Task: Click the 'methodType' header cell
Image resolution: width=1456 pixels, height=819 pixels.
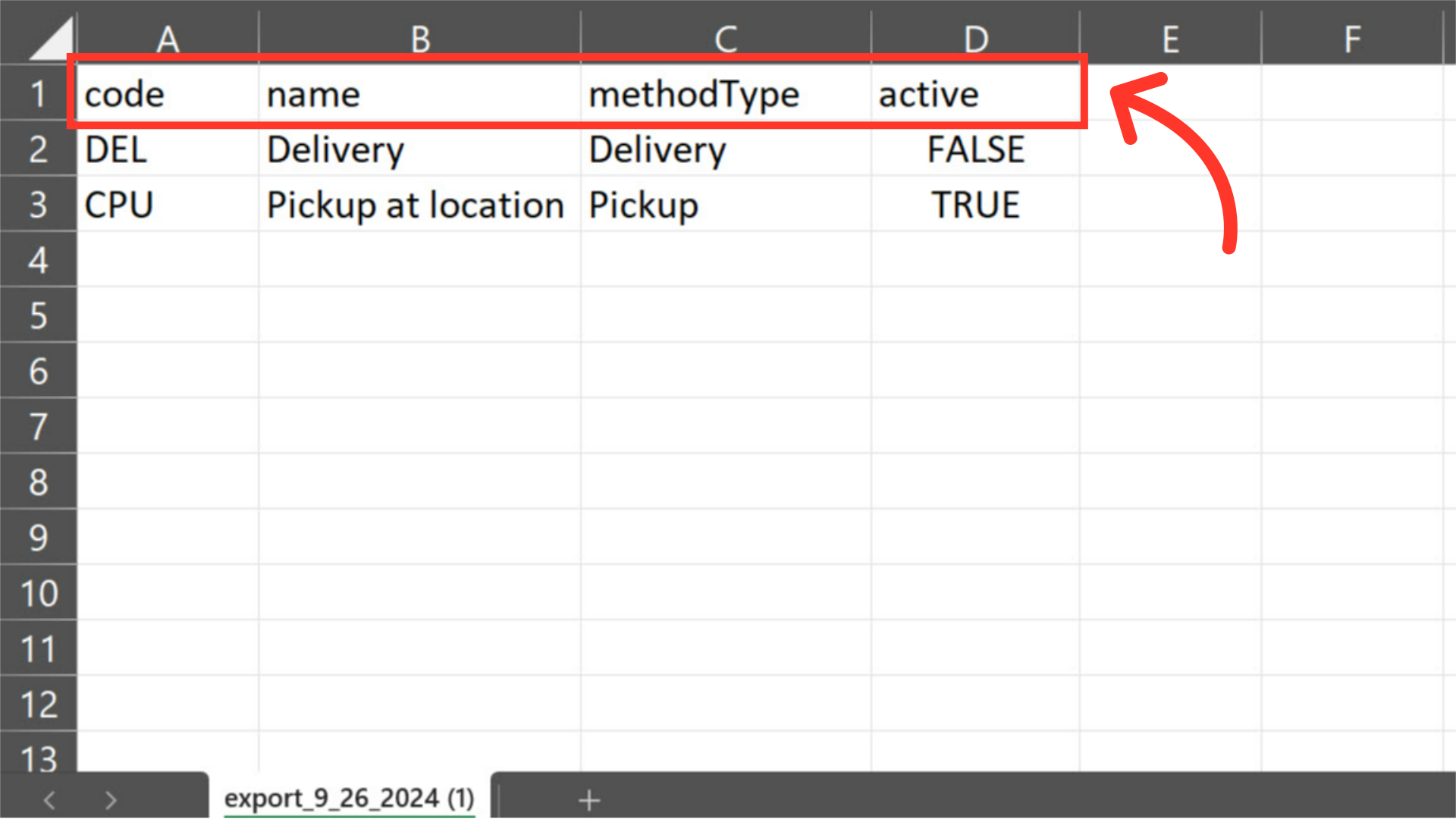Action: click(726, 94)
